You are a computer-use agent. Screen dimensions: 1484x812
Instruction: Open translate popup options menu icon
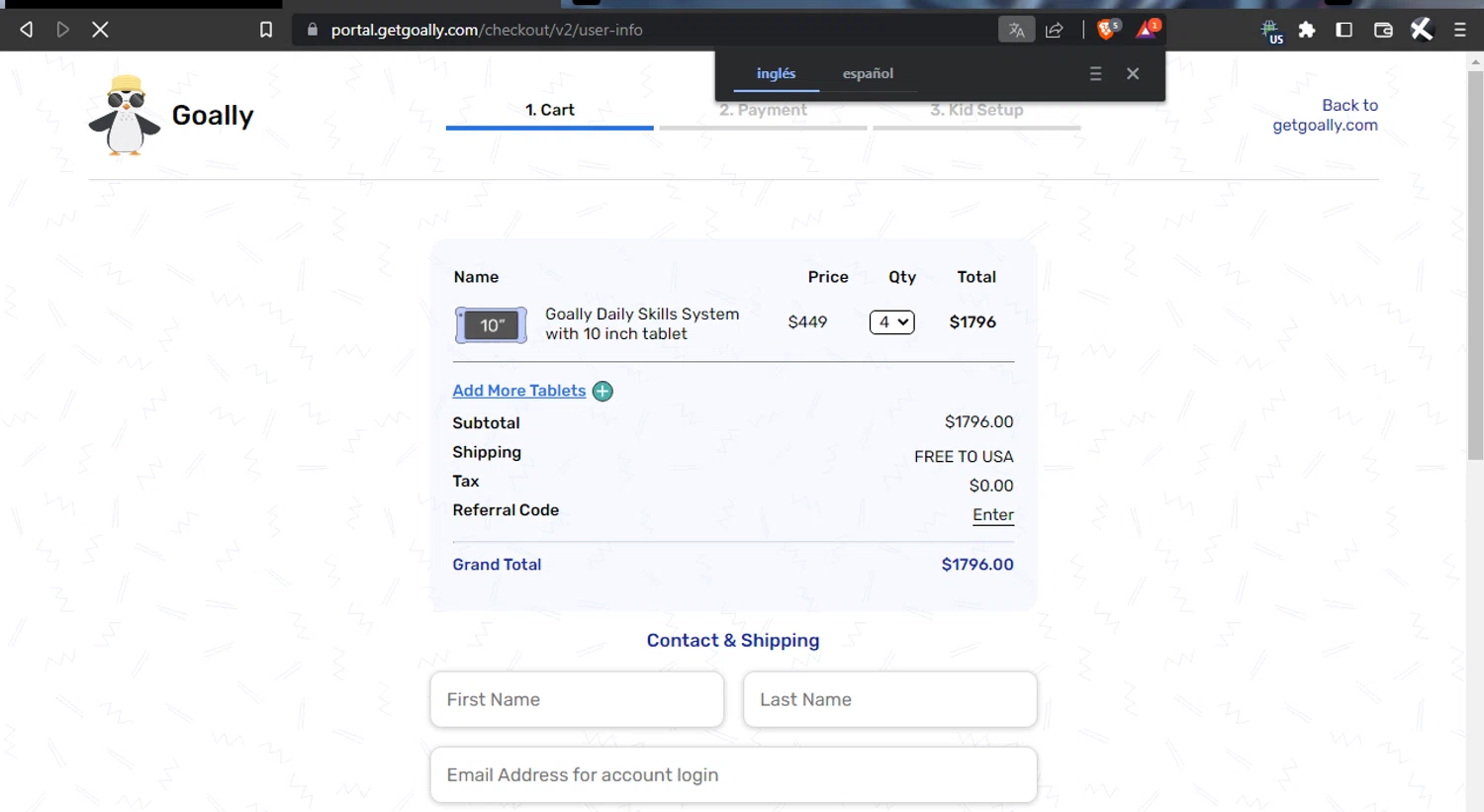(1095, 73)
